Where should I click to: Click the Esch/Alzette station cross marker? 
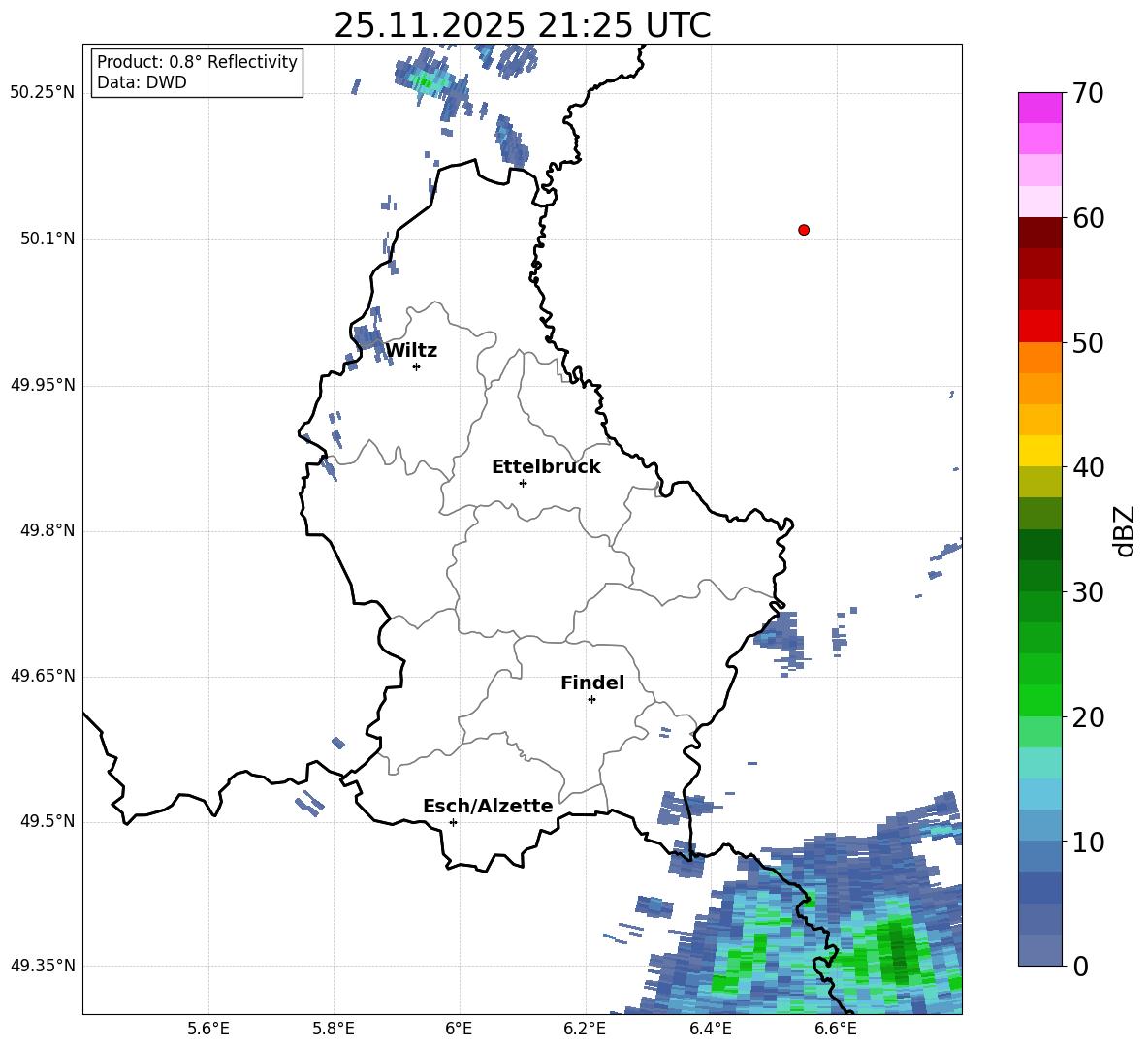(x=453, y=822)
